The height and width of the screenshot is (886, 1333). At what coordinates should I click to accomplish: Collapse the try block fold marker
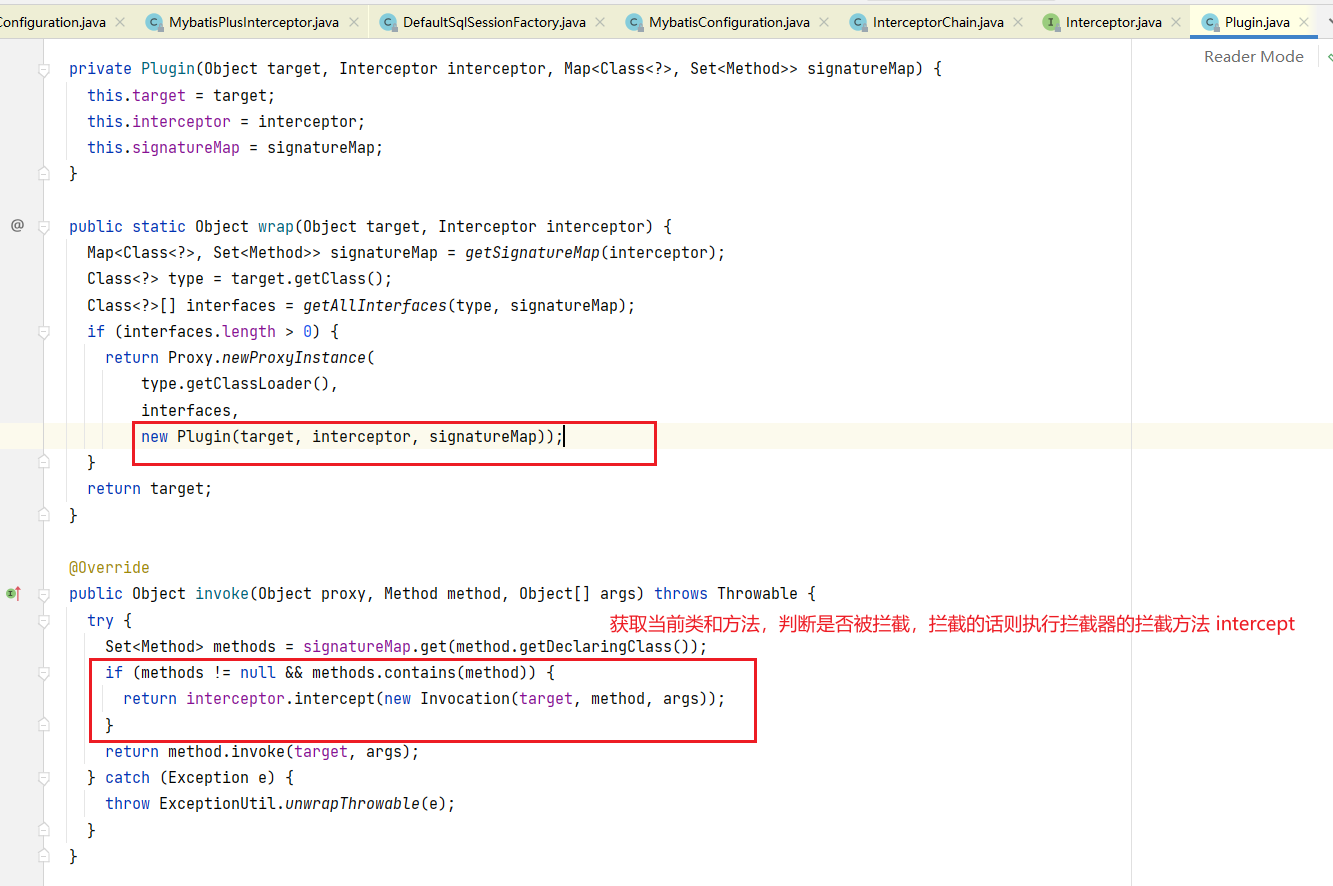coord(43,620)
